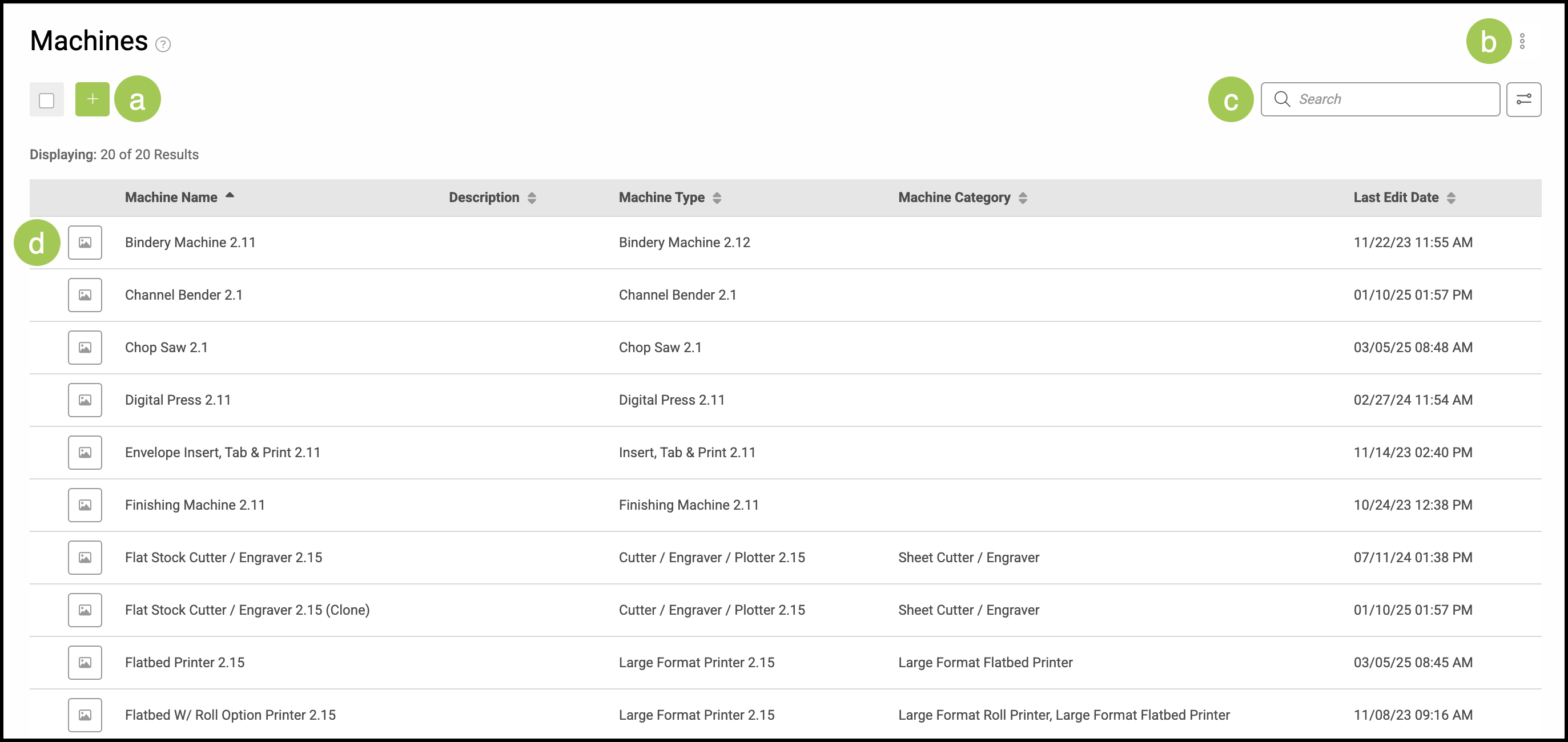Click the Chop Saw 2.1 image icon
The image size is (1568, 742).
point(85,348)
